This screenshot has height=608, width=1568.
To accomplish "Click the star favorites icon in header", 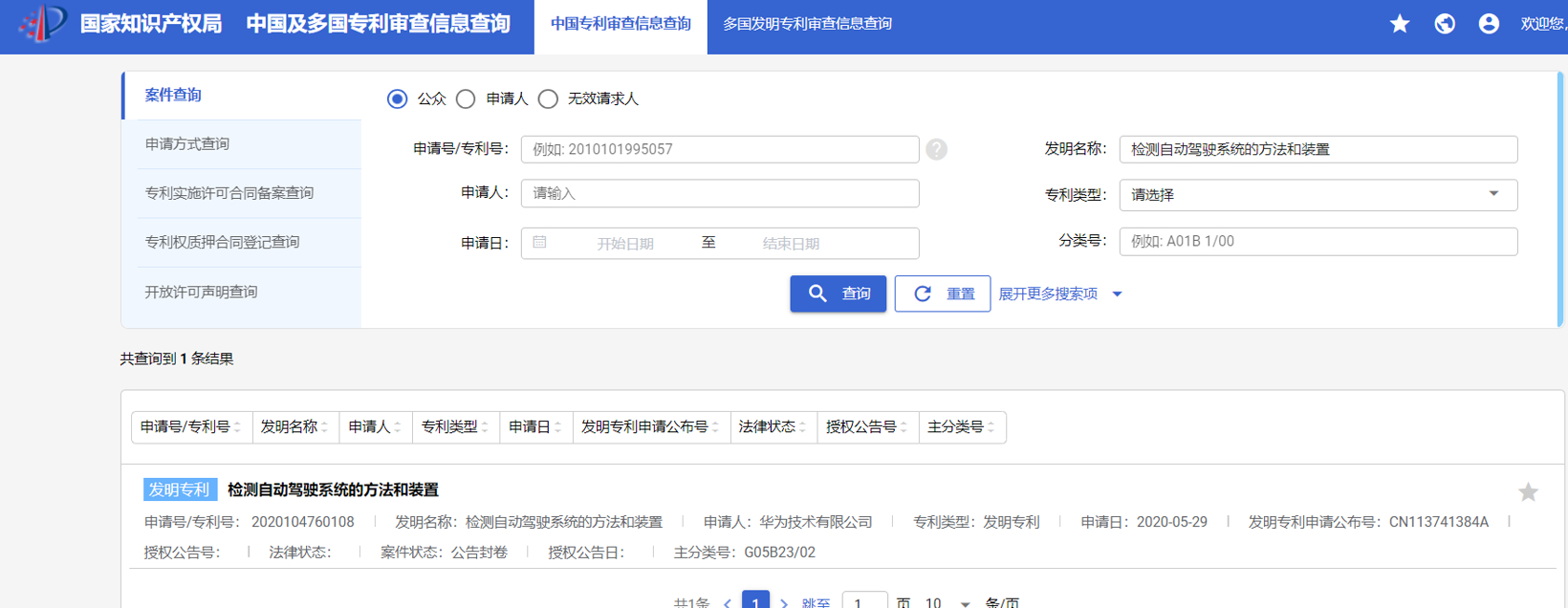I will coord(1400,24).
